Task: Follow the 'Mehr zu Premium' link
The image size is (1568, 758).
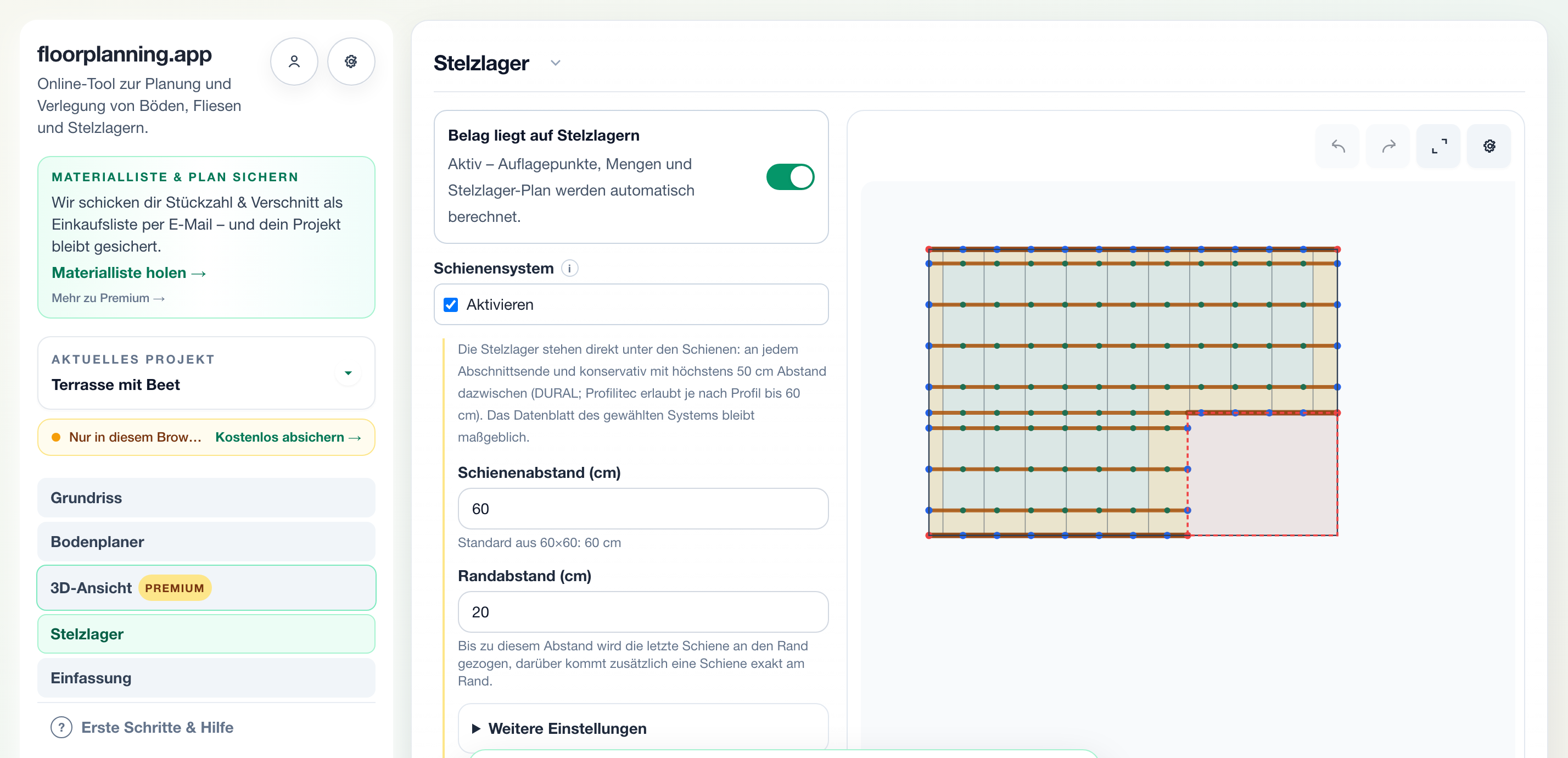Action: (x=108, y=298)
